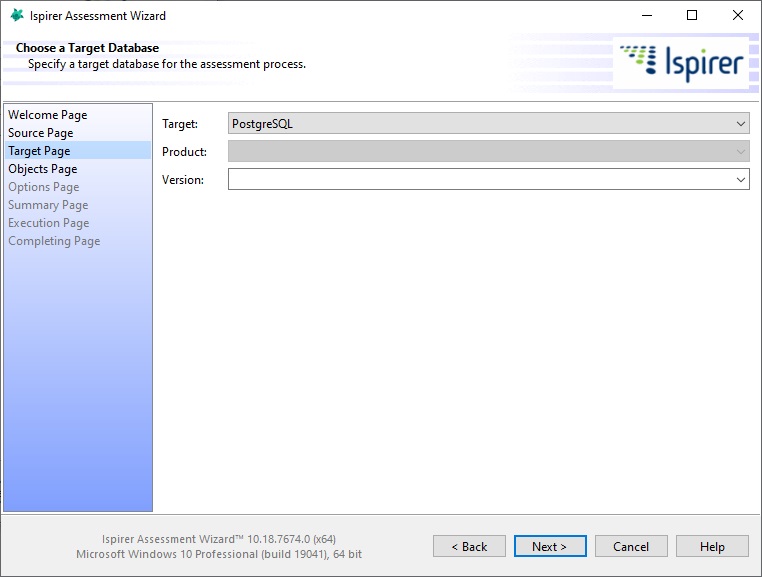This screenshot has height=577, width=762.
Task: Click the Ispirer app icon in title bar
Action: click(17, 16)
